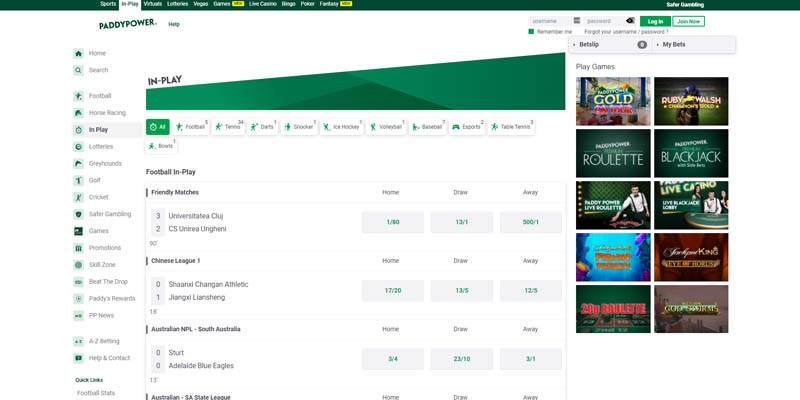Open the Golf icon in sidebar
The width and height of the screenshot is (800, 400).
[78, 180]
